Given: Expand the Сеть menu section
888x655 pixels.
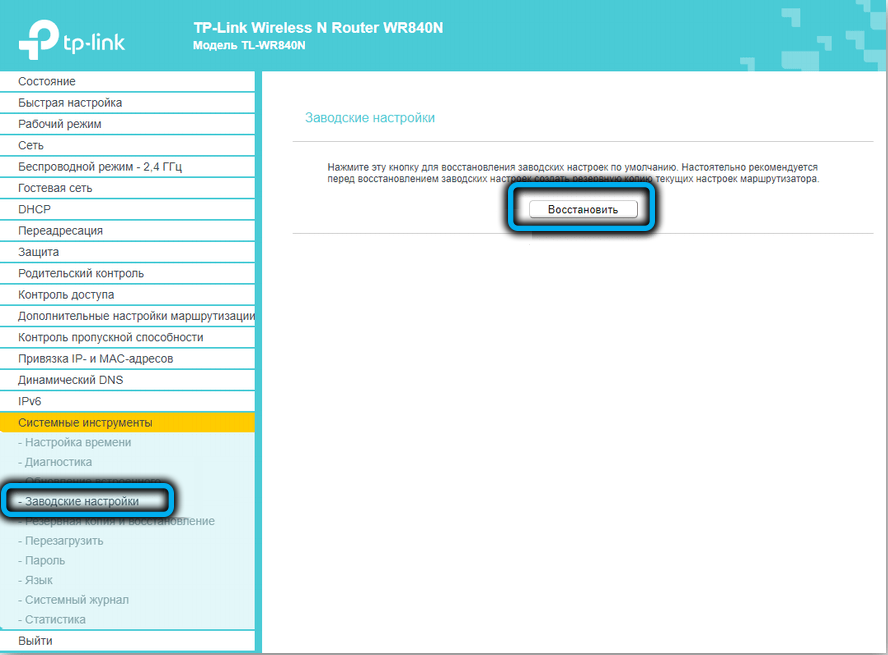Looking at the screenshot, I should (31, 145).
